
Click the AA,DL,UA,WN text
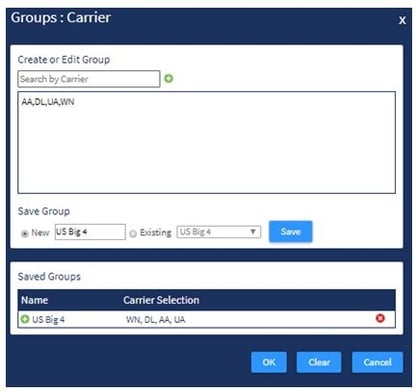(48, 102)
